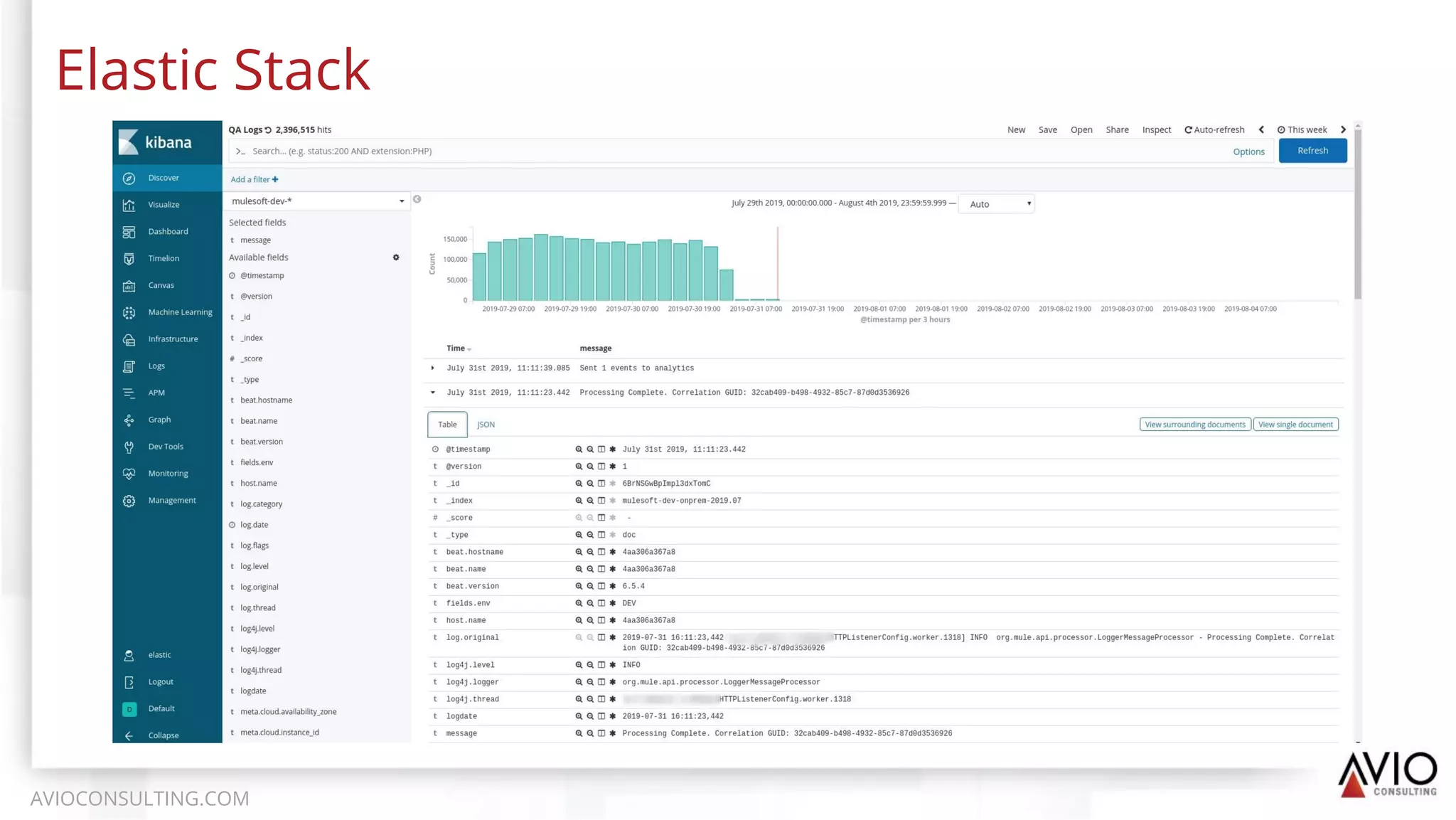Image resolution: width=1456 pixels, height=820 pixels.
Task: Select fields.env in available fields
Action: [256, 462]
